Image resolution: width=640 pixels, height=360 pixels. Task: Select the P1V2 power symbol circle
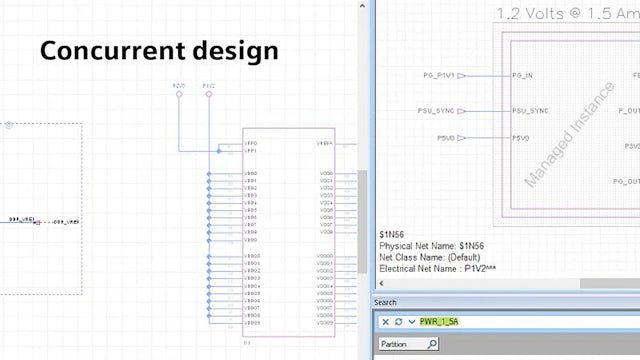[x=209, y=94]
